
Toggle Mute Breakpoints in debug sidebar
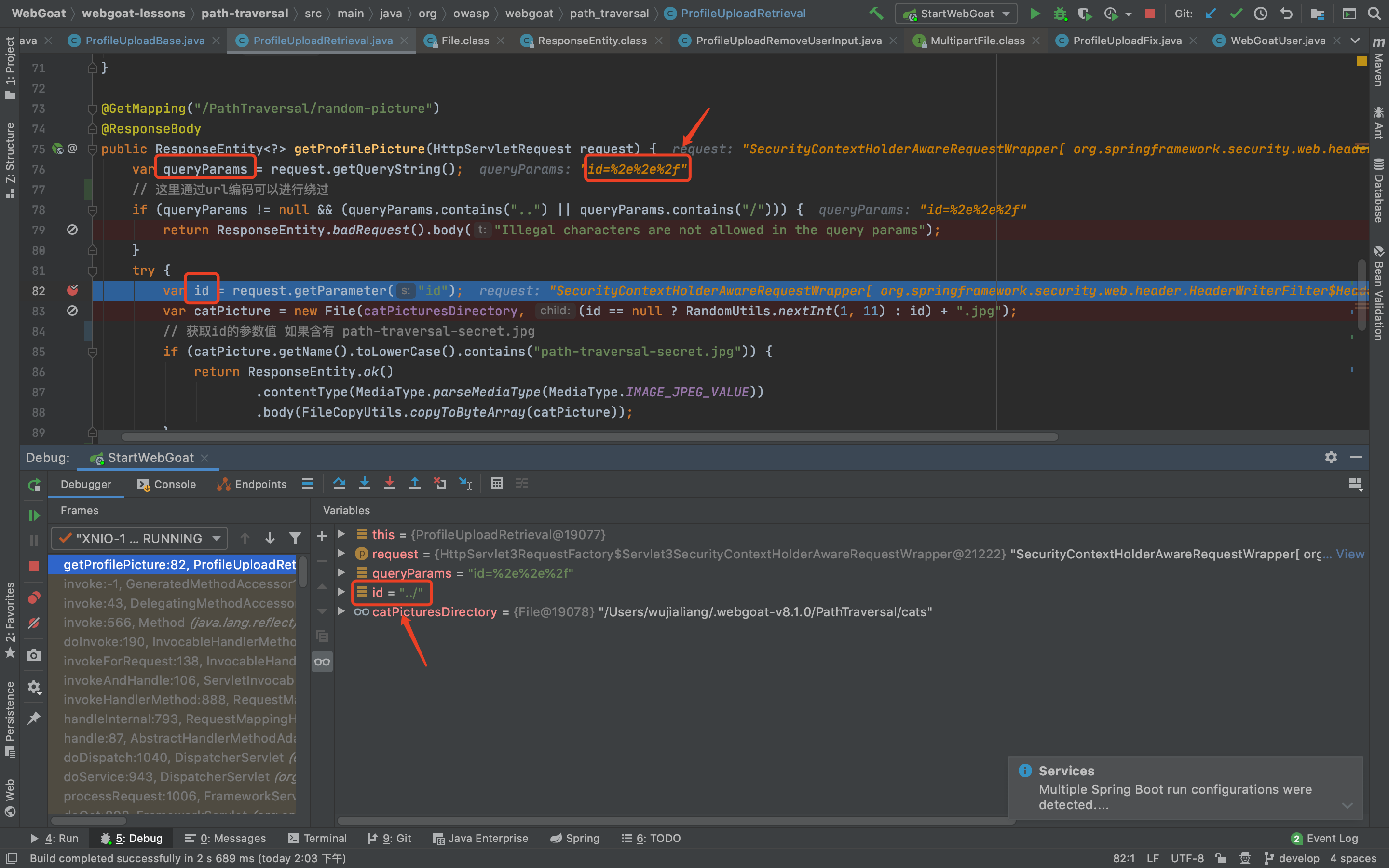point(34,623)
